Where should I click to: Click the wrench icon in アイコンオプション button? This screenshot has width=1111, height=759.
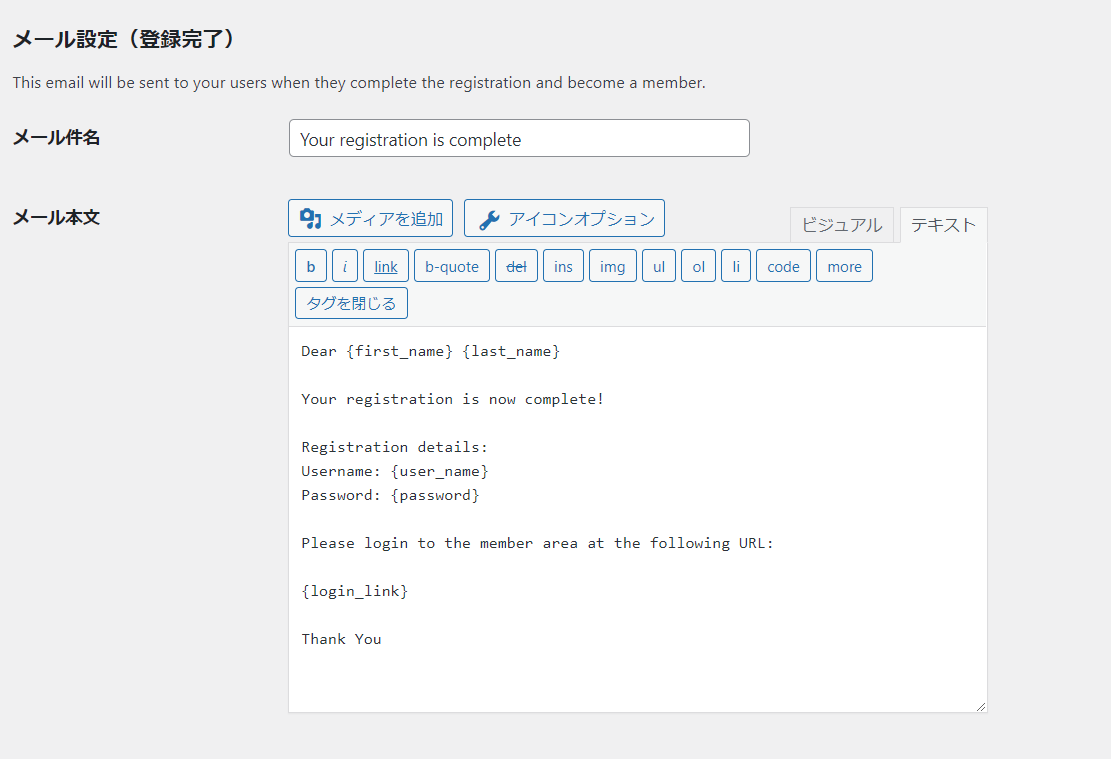pyautogui.click(x=489, y=220)
